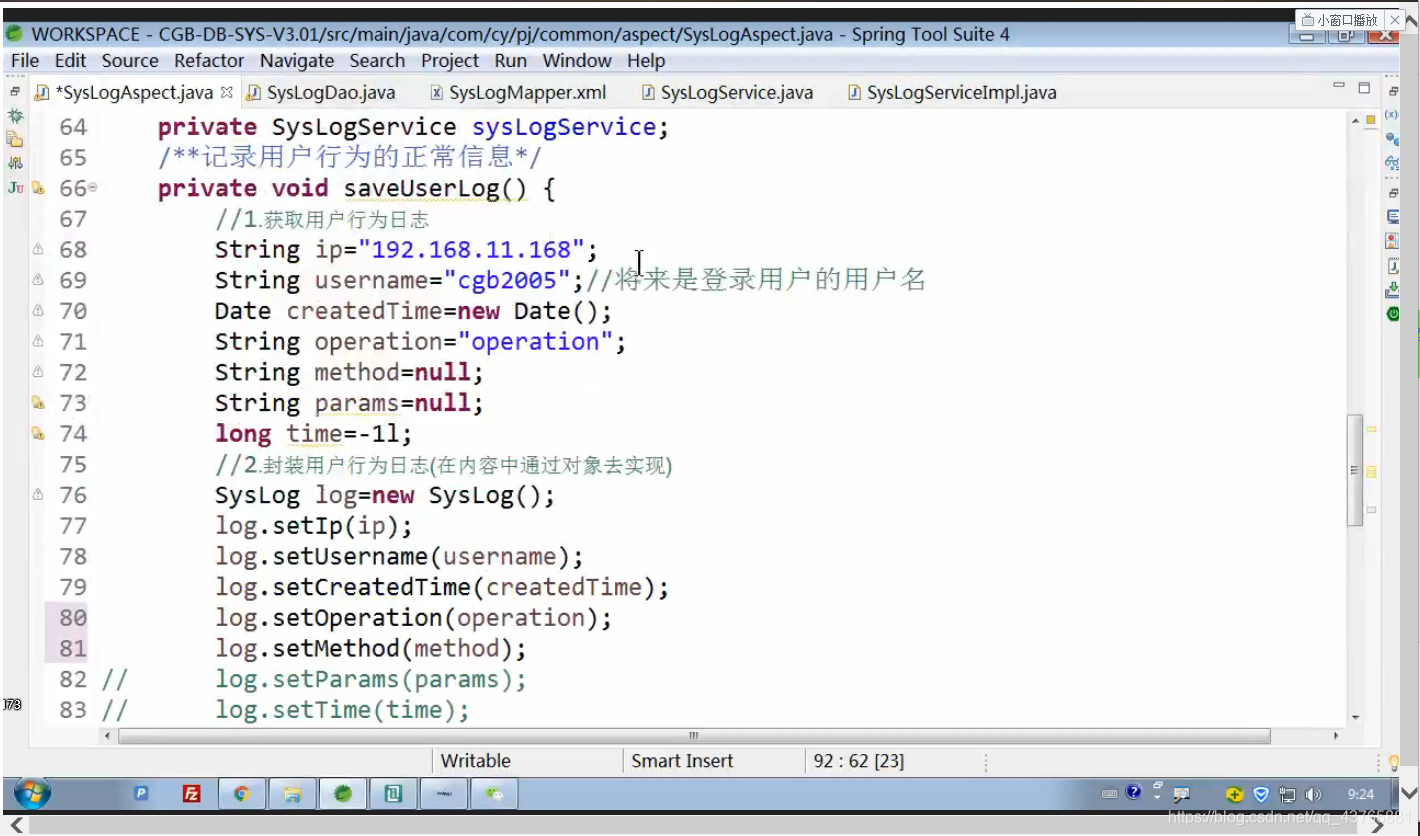
Task: Open the Windows Start orb
Action: [x=32, y=794]
